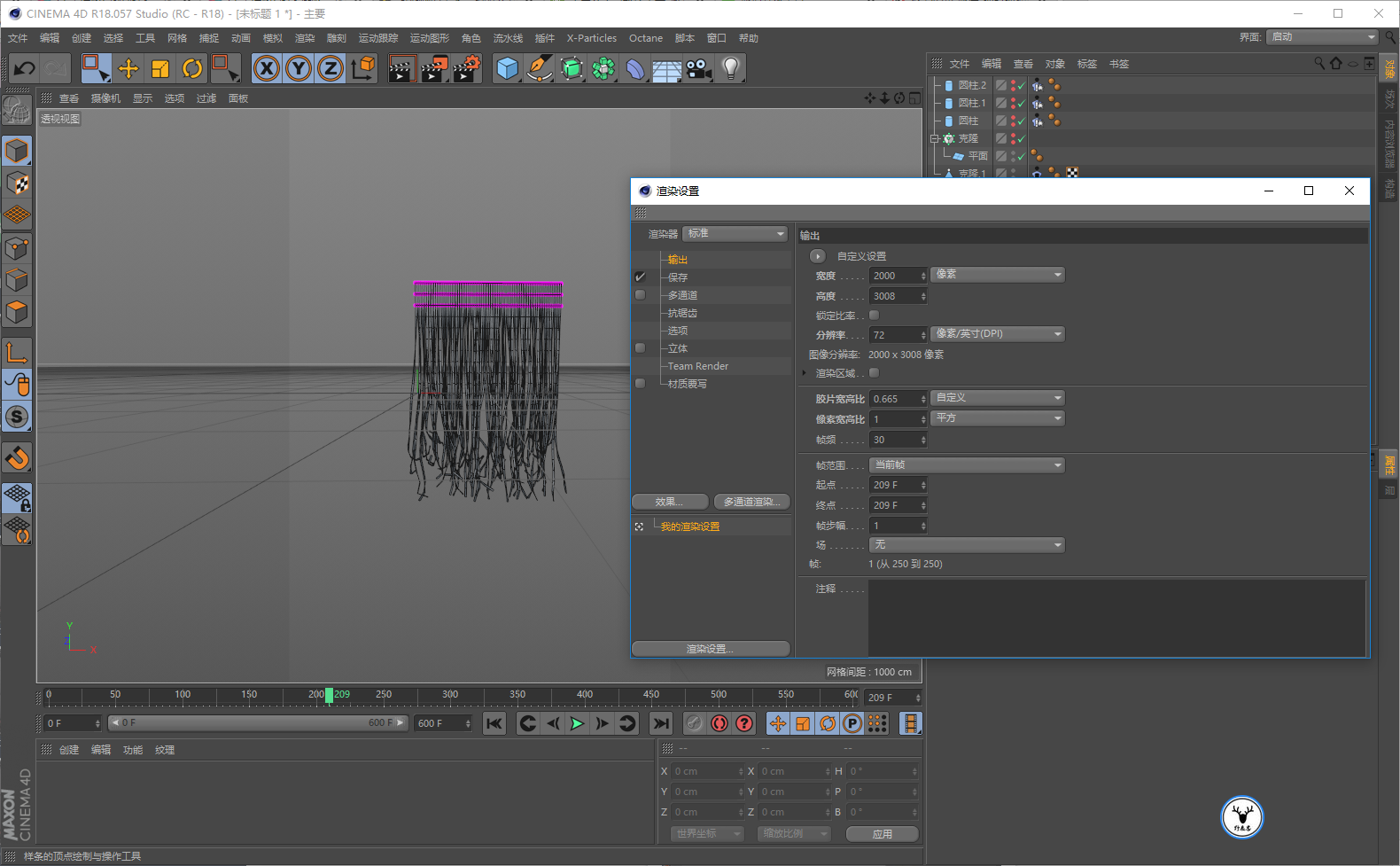Viewport: 1400px width, 866px height.
Task: Click the Width (宽度) field showing 2000
Action: [898, 276]
